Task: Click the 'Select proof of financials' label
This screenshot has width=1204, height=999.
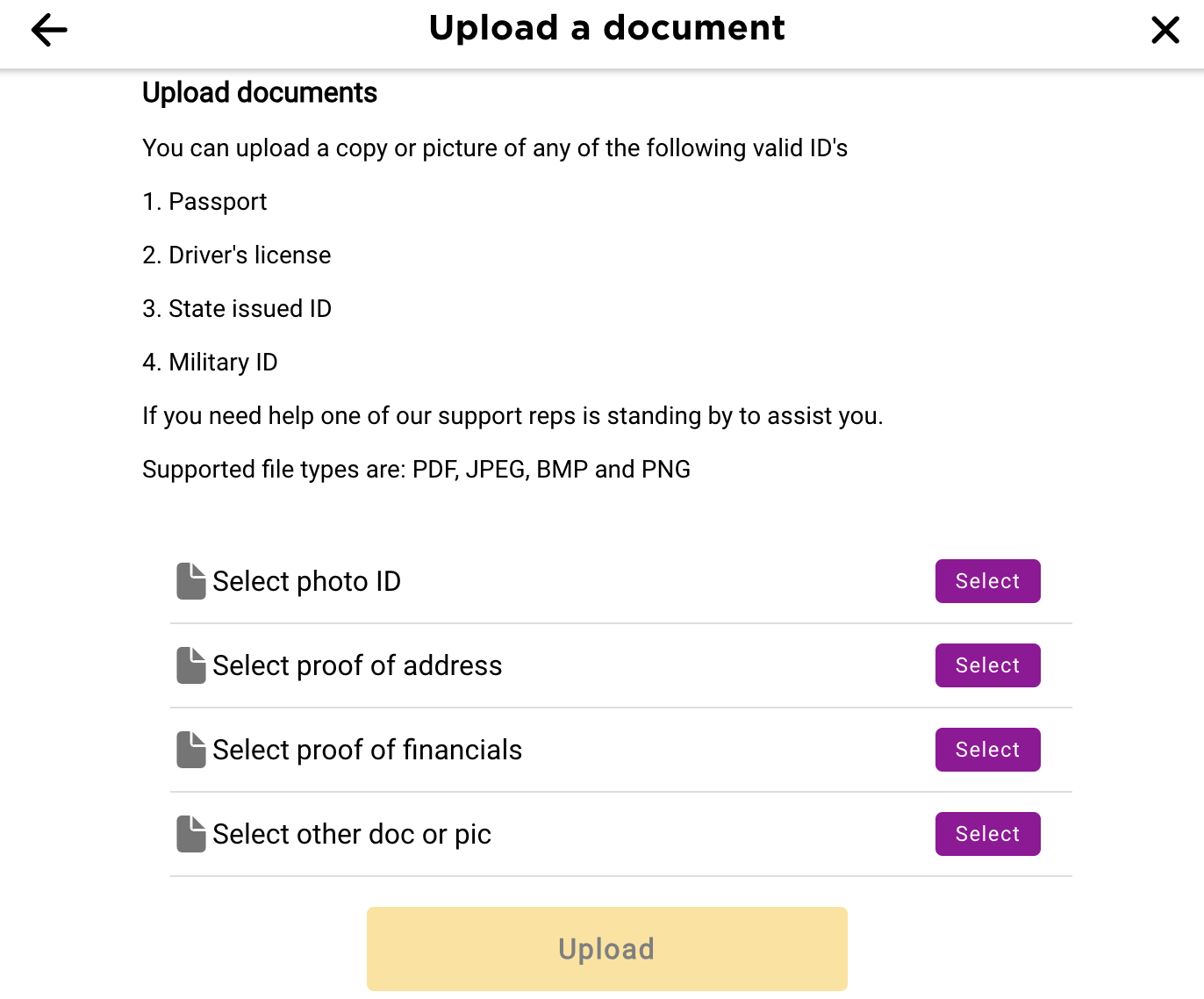Action: coord(367,750)
